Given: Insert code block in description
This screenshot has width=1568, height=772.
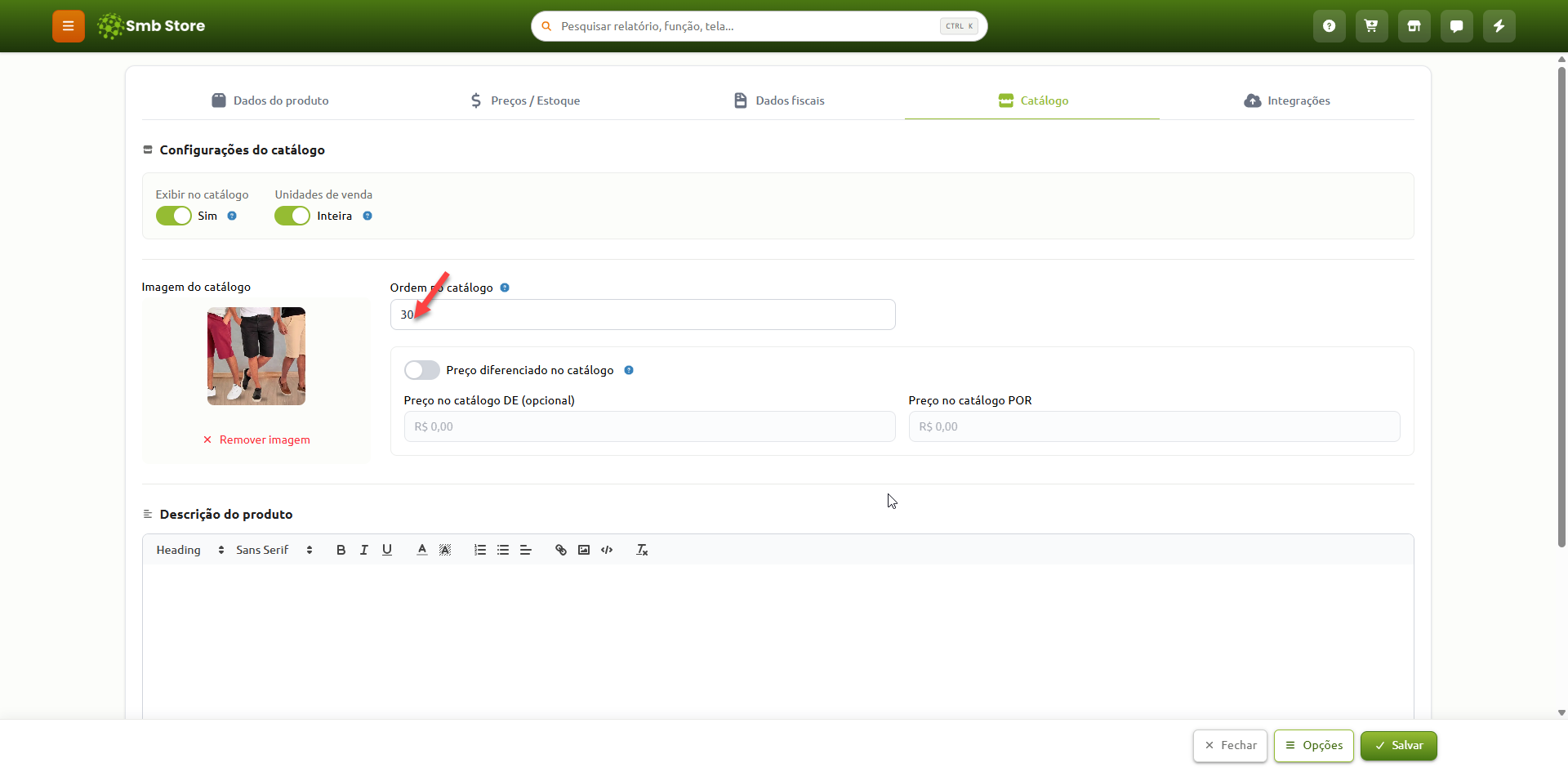Looking at the screenshot, I should (x=607, y=550).
